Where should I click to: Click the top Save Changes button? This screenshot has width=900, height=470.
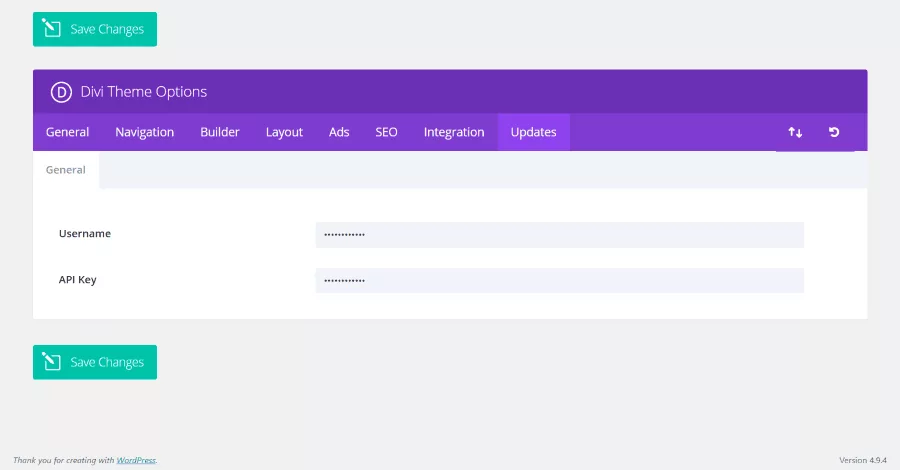pyautogui.click(x=95, y=29)
